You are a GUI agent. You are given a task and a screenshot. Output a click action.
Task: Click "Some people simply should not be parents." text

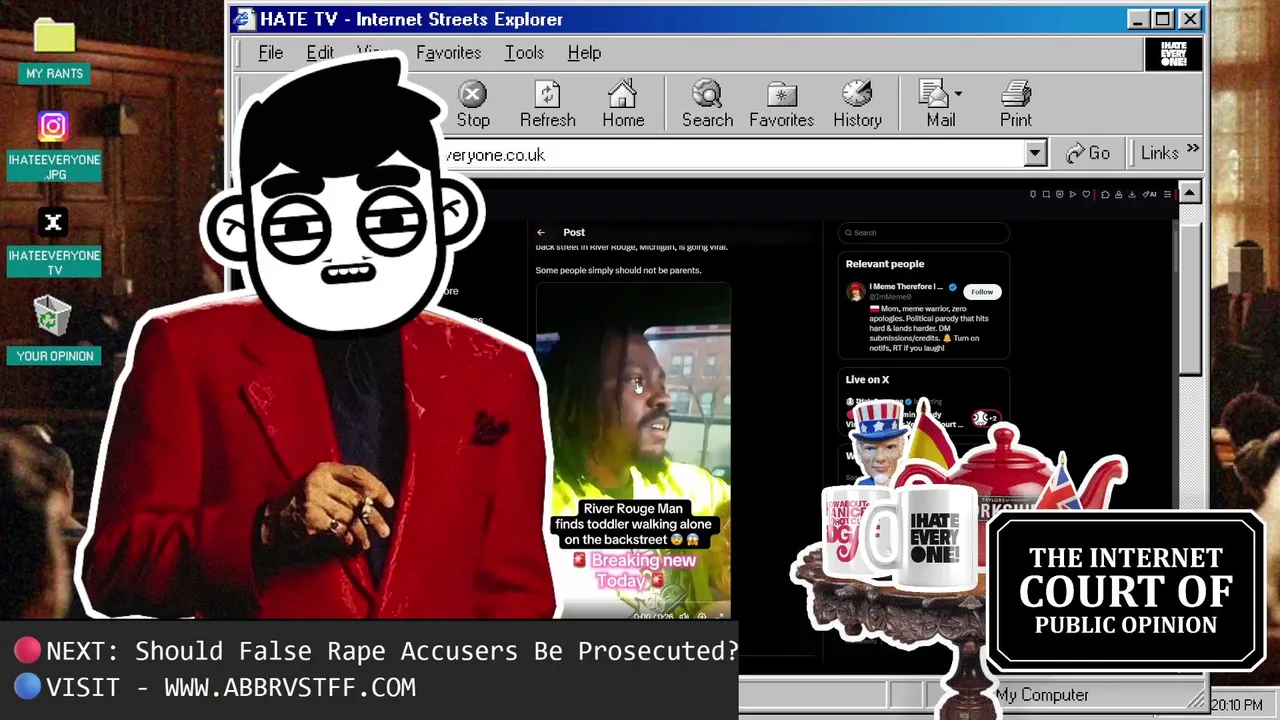coord(618,270)
